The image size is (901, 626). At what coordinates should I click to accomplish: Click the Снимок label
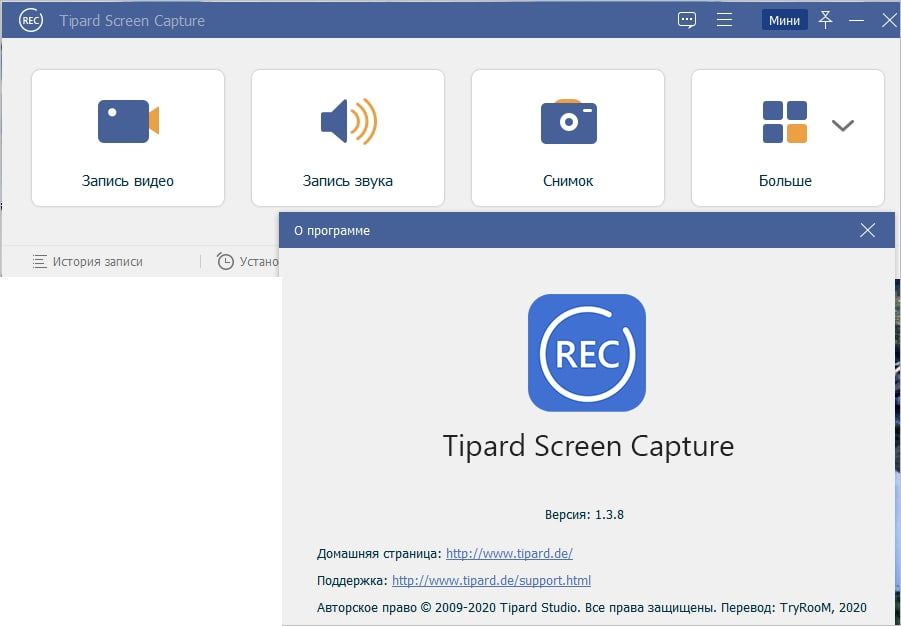click(x=568, y=180)
